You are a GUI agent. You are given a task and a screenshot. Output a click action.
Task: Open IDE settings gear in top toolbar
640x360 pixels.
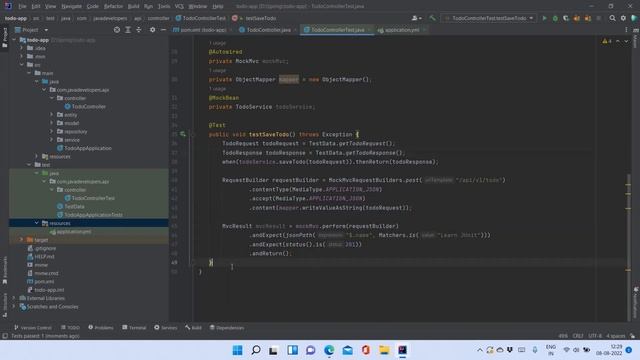[x=623, y=18]
